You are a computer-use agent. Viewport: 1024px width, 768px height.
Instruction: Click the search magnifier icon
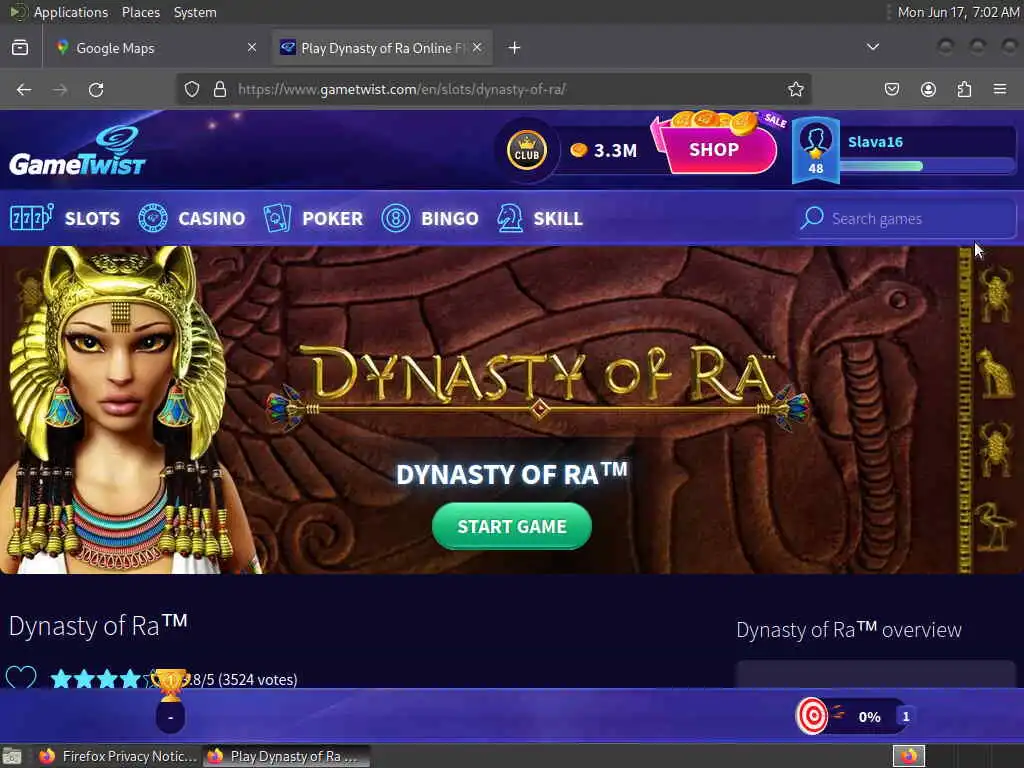[812, 218]
